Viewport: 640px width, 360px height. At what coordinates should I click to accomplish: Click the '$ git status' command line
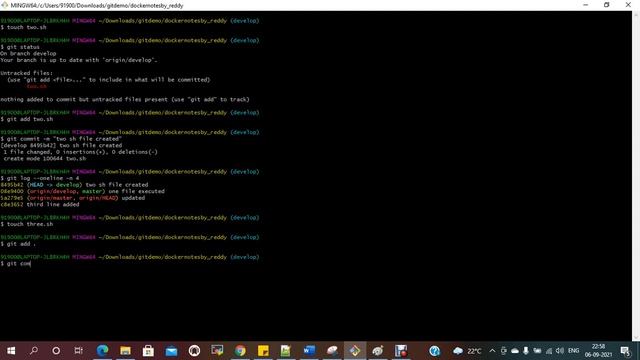coord(20,47)
